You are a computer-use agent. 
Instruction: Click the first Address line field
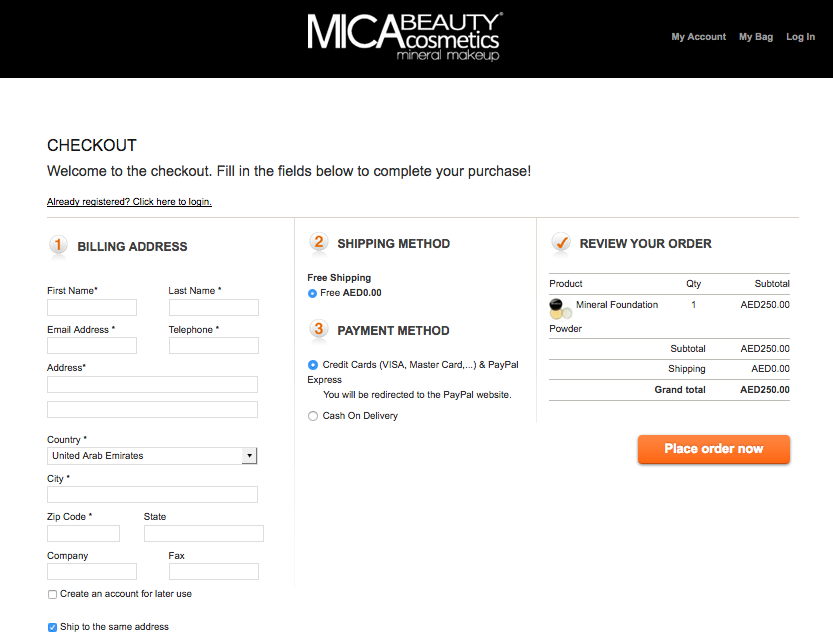[x=152, y=385]
